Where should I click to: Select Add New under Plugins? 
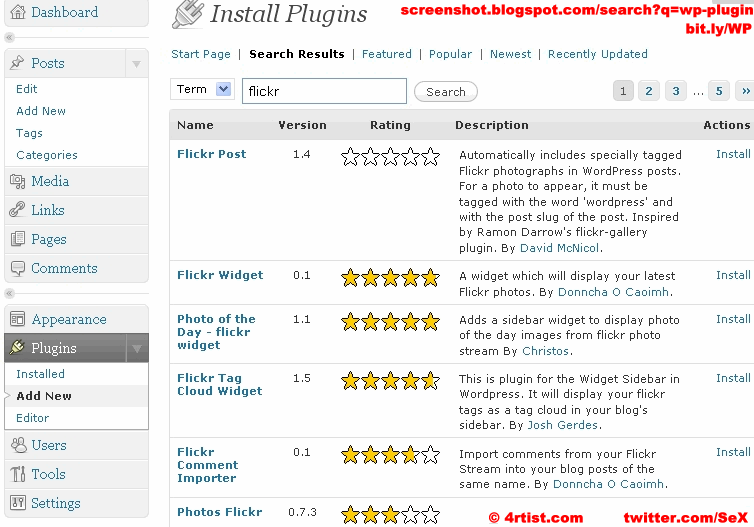(x=44, y=396)
